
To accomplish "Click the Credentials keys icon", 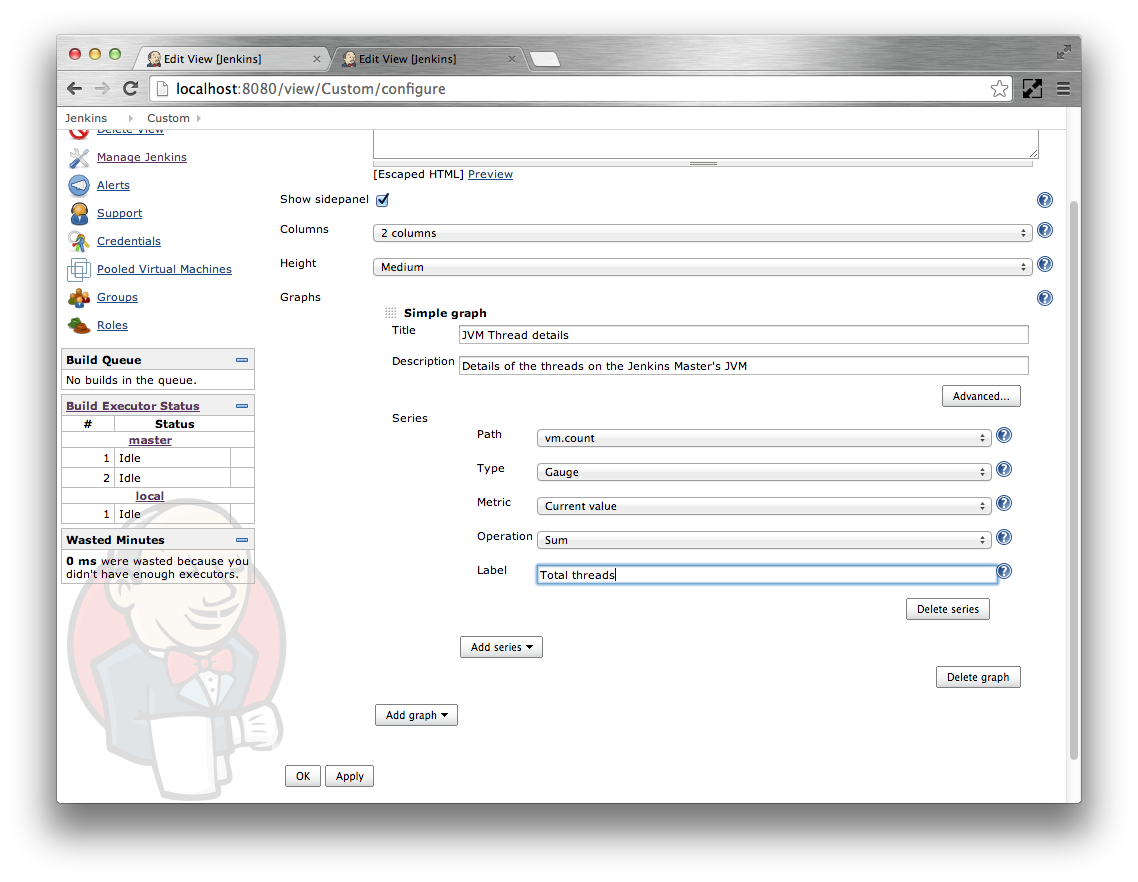I will pyautogui.click(x=78, y=242).
